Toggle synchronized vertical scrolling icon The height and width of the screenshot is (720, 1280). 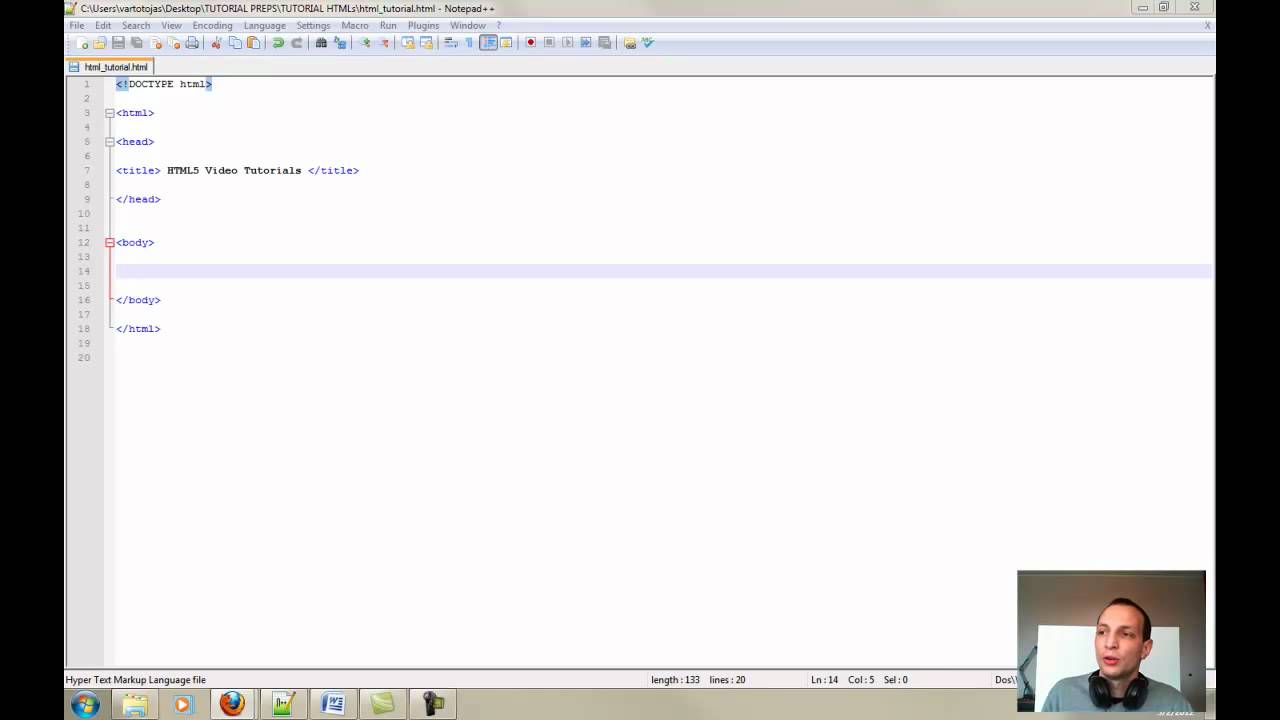[408, 43]
